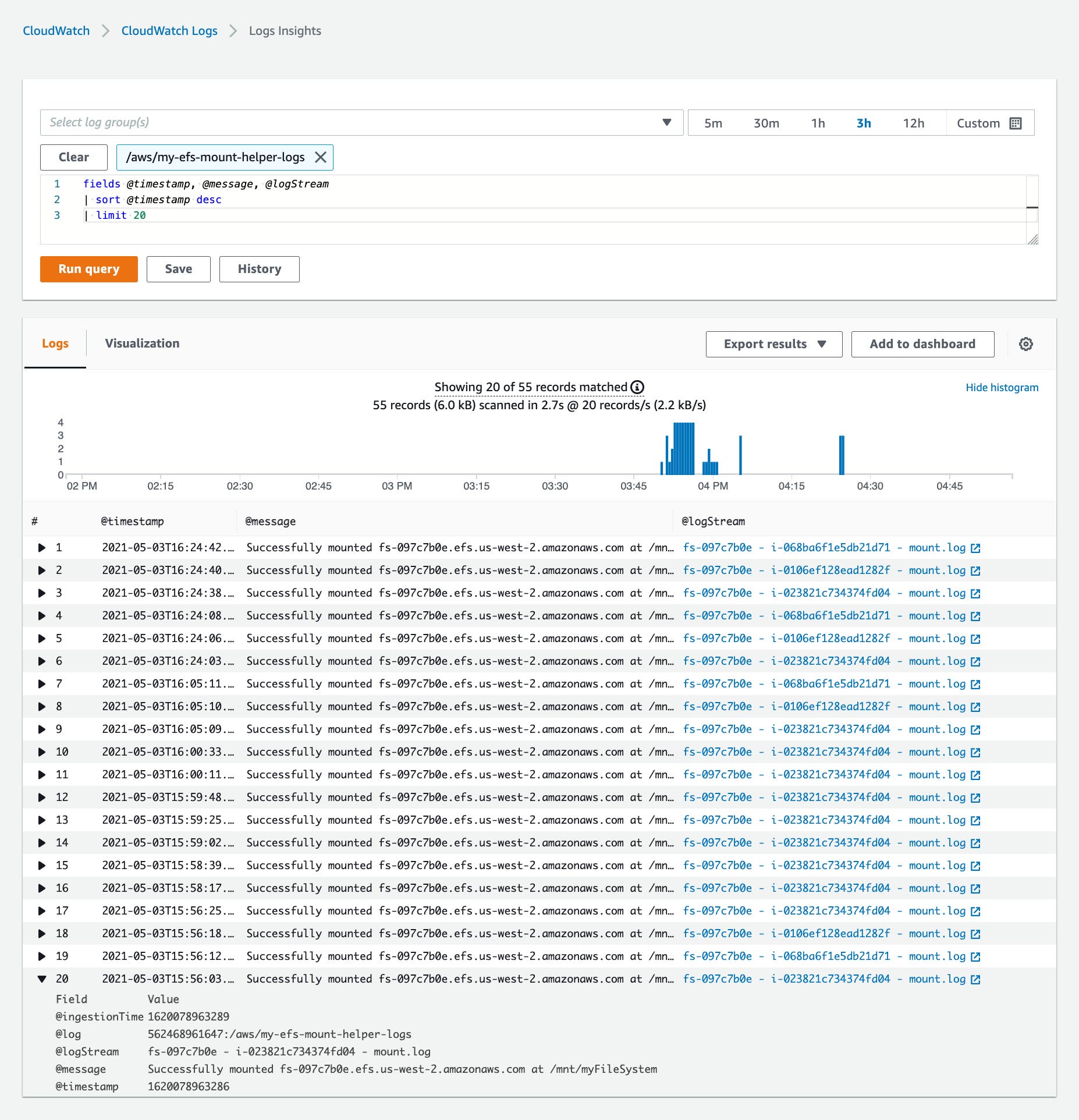This screenshot has width=1079, height=1120.
Task: Switch to the Visualization tab
Action: pyautogui.click(x=142, y=343)
